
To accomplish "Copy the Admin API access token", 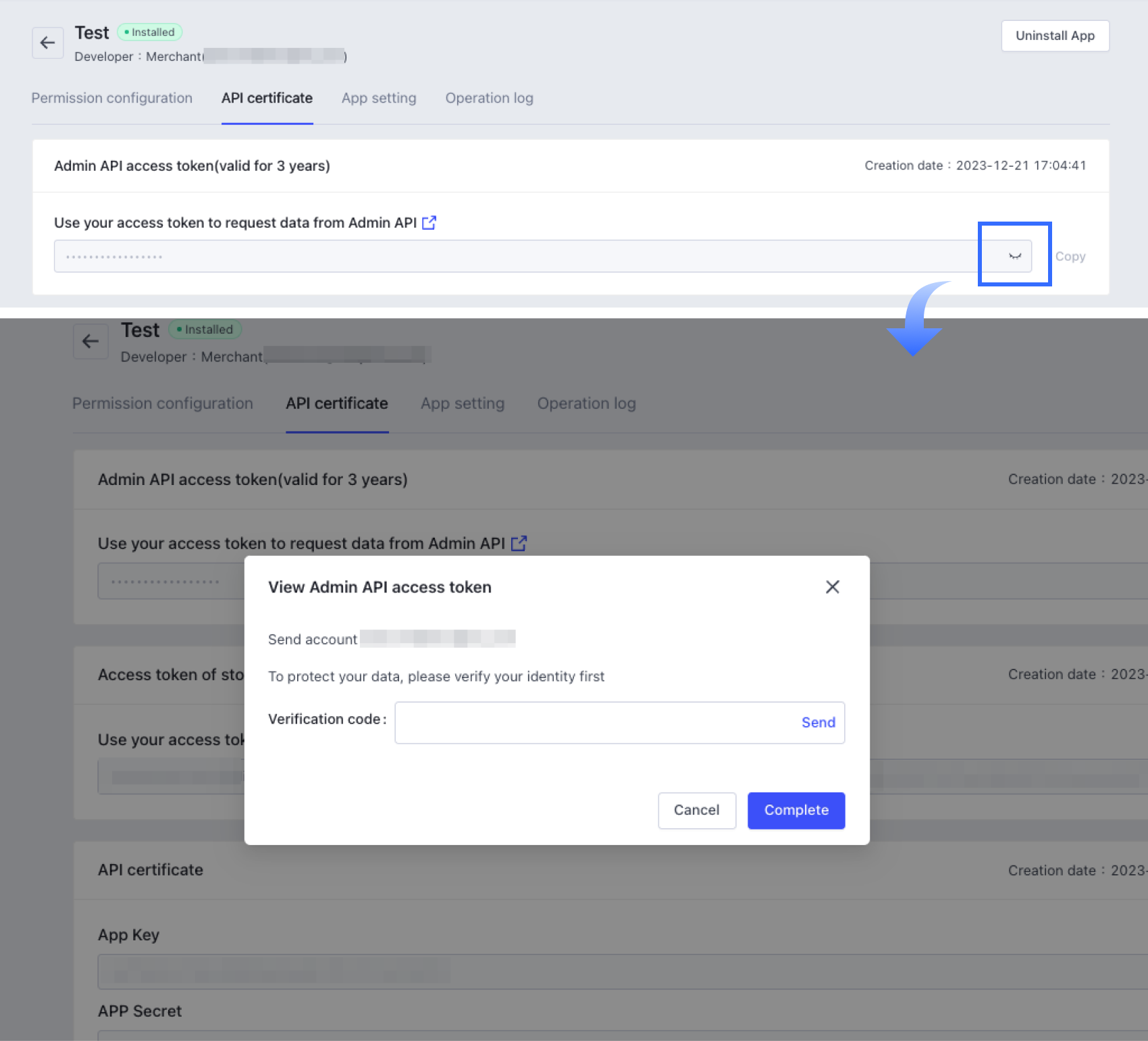I will [1070, 257].
